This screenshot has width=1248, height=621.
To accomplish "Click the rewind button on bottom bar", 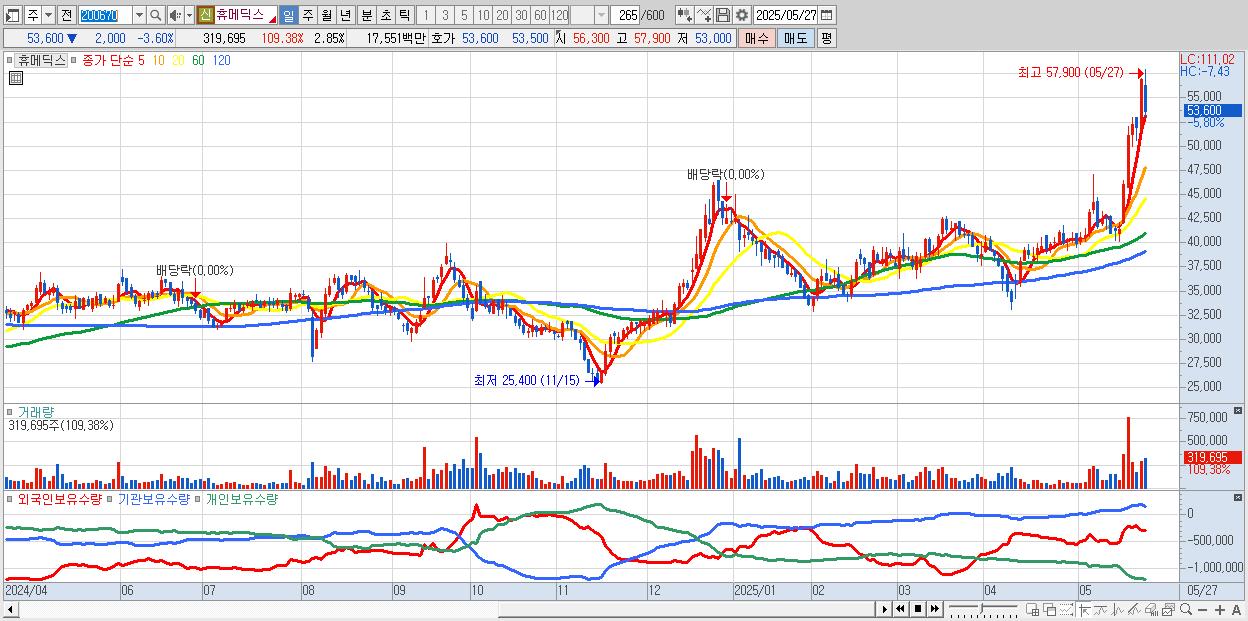I will point(900,609).
